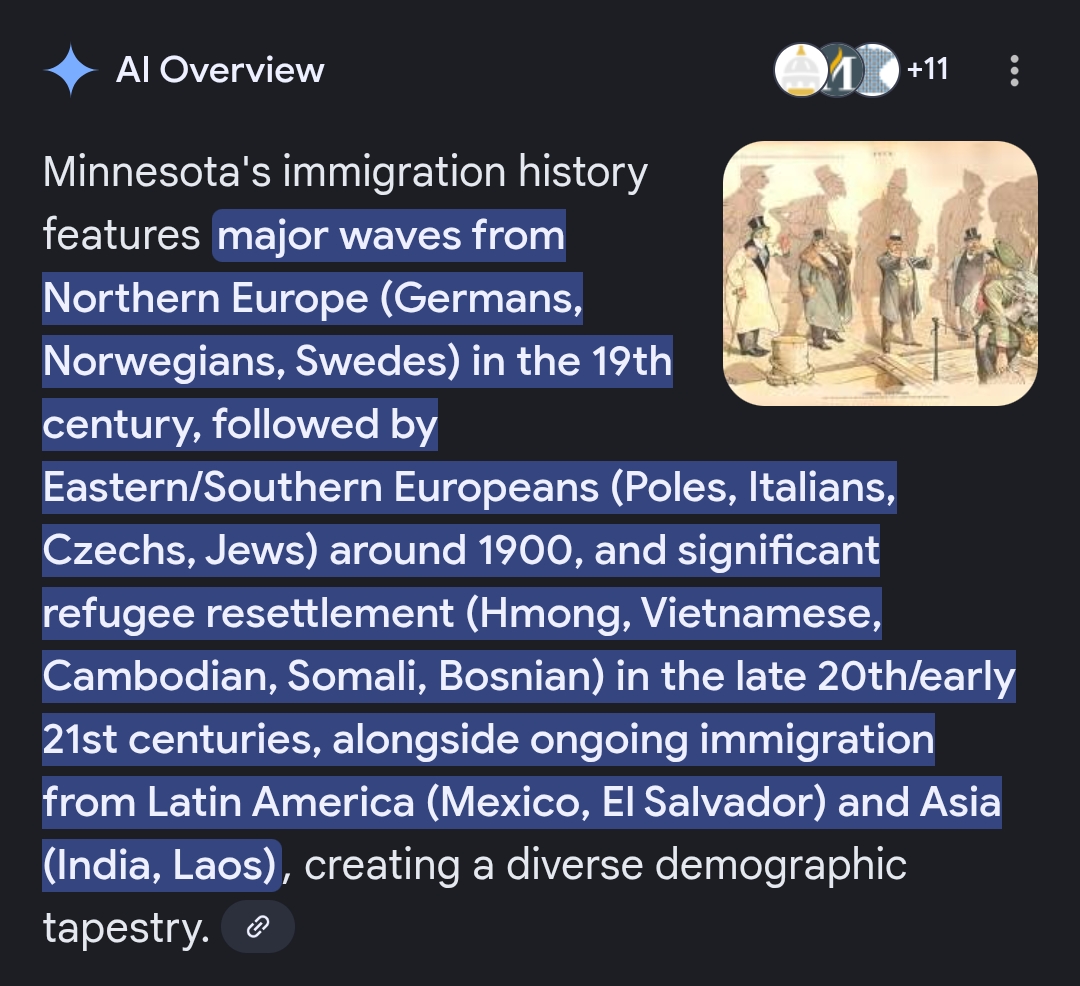
Task: Click the Minnesota map source icon
Action: [876, 71]
